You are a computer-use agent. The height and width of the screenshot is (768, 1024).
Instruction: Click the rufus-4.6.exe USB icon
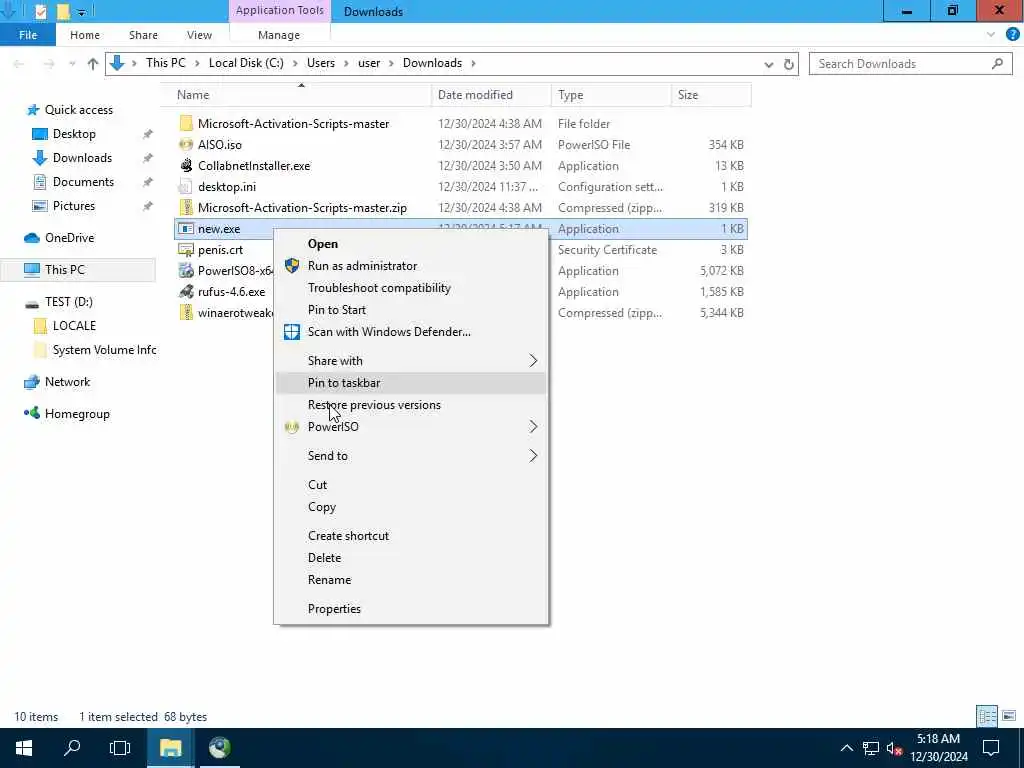tap(186, 291)
